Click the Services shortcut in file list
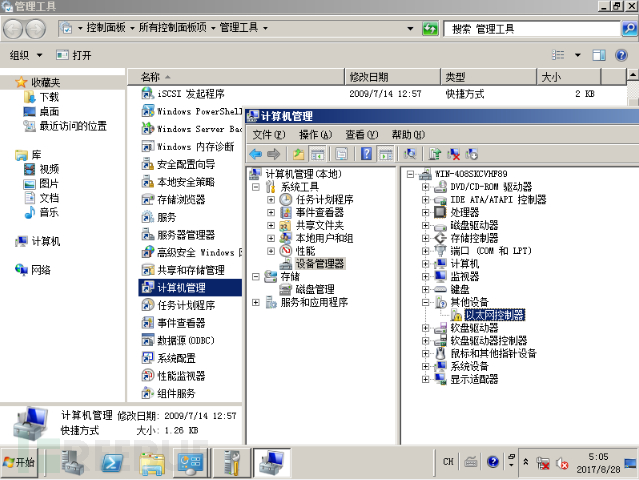This screenshot has height=480, width=639. click(x=166, y=218)
